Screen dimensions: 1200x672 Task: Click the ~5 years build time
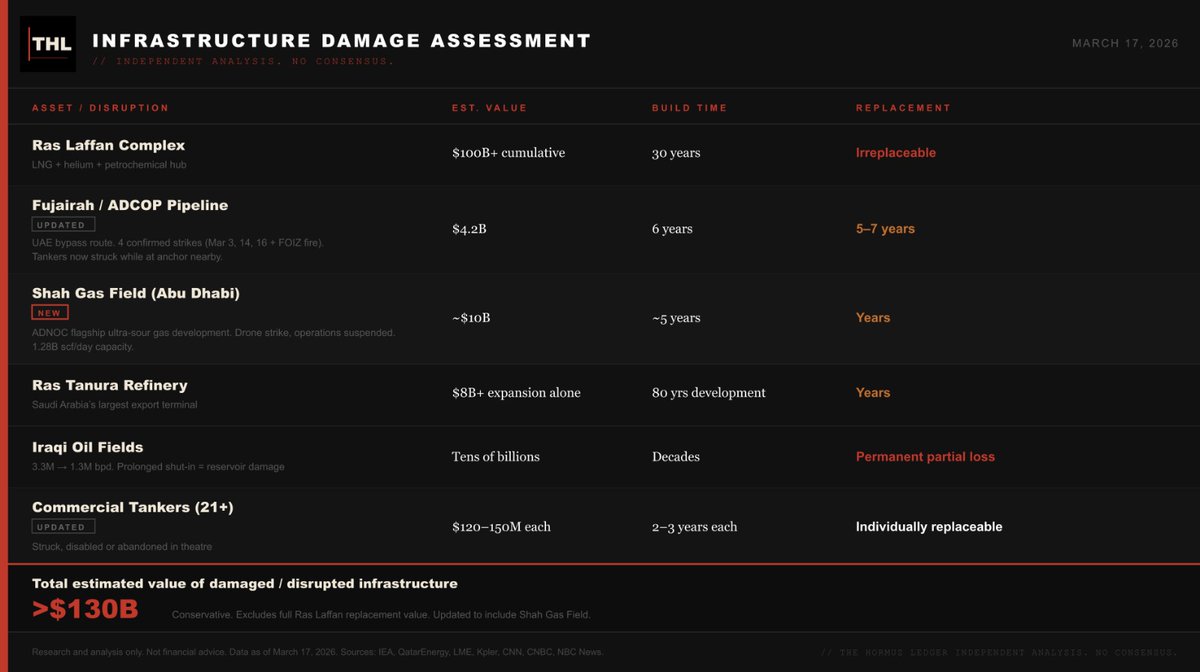tap(676, 318)
